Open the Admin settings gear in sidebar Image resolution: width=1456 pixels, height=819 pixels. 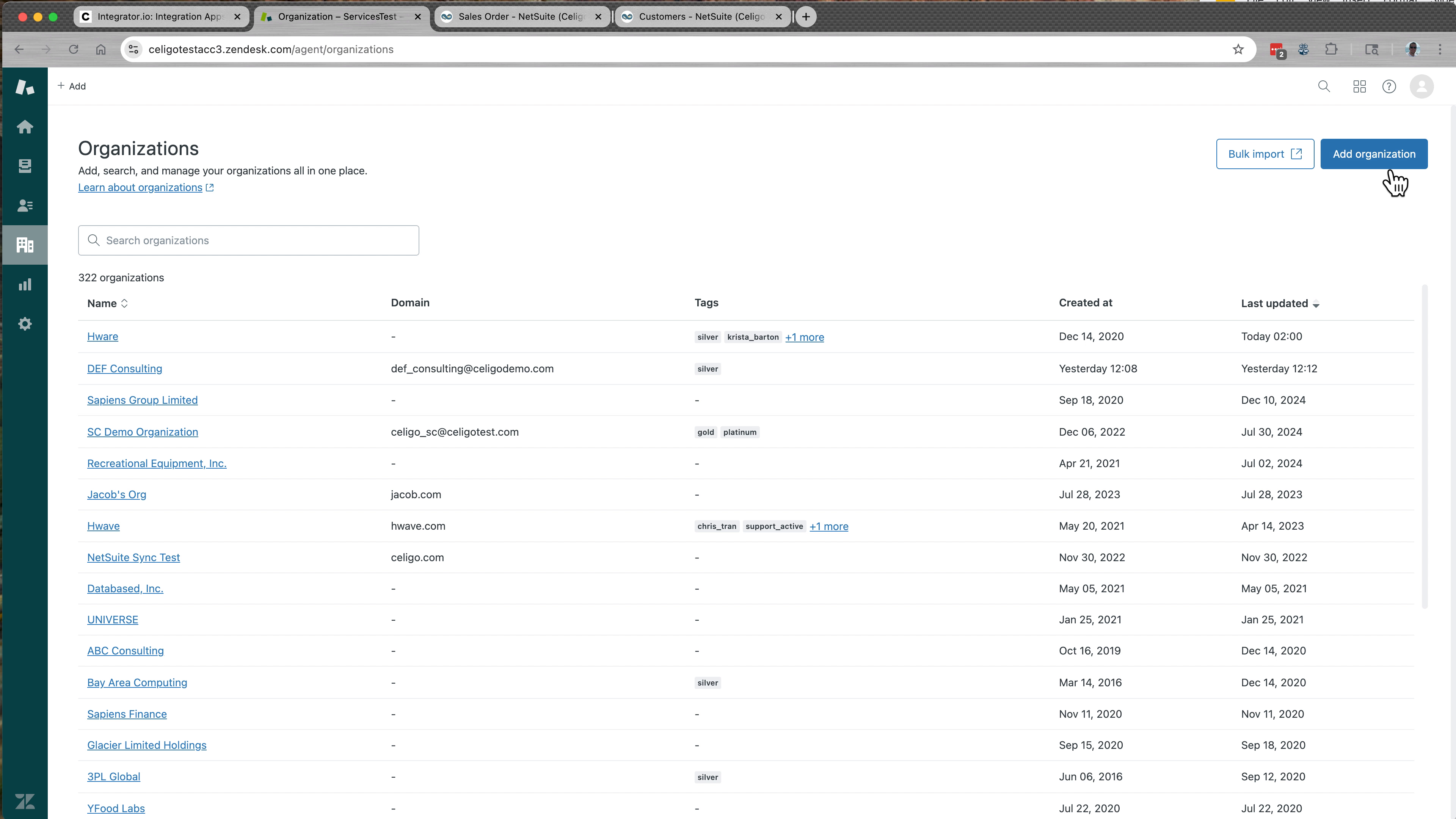[25, 323]
